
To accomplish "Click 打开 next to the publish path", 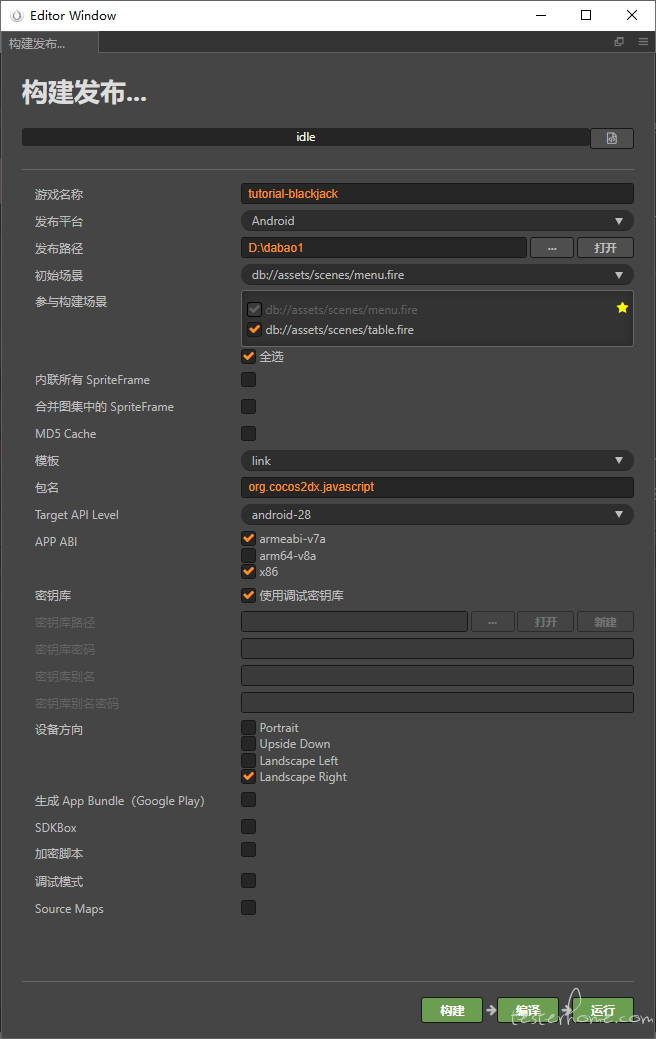I will [605, 248].
